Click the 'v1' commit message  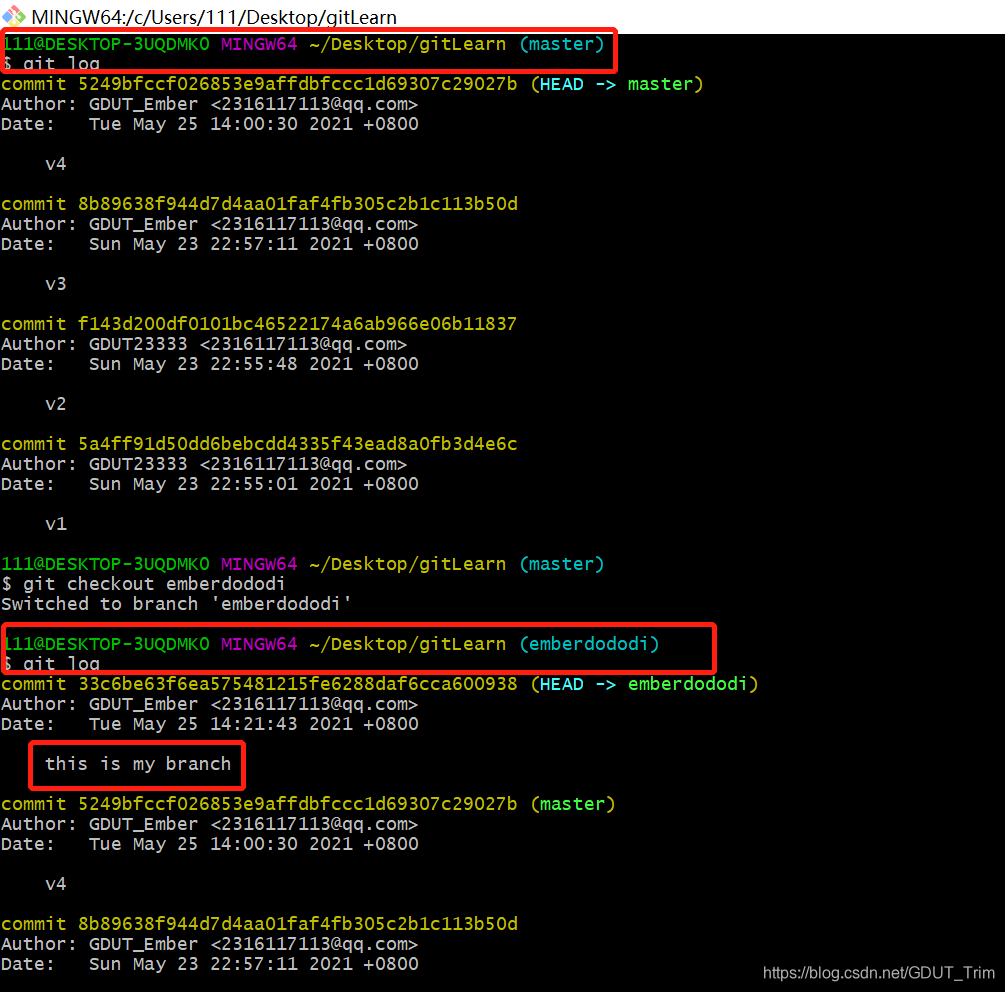coord(56,524)
